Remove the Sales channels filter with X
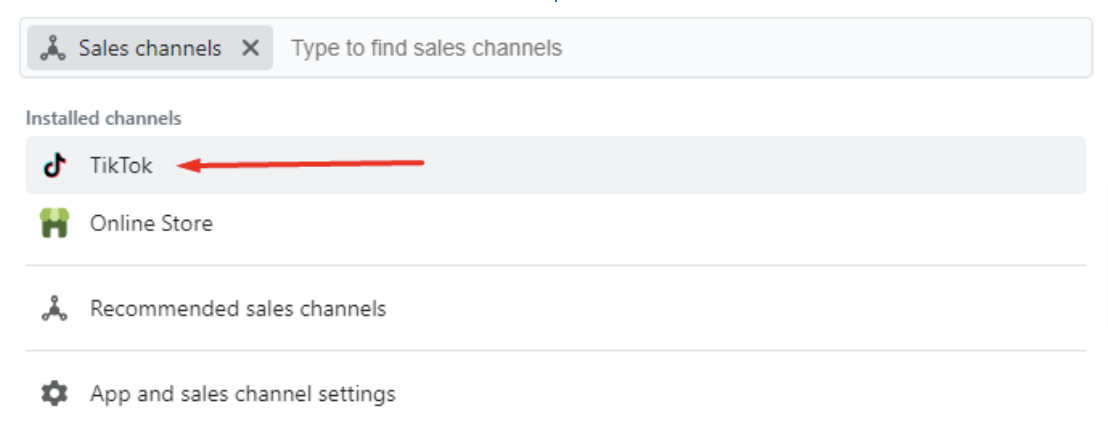The height and width of the screenshot is (430, 1108). pos(250,48)
